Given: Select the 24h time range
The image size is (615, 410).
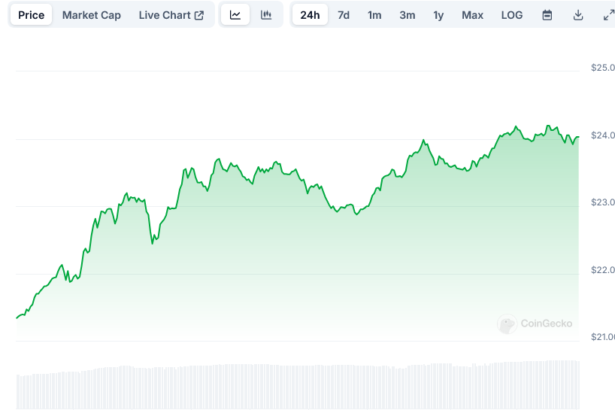Looking at the screenshot, I should pyautogui.click(x=310, y=15).
